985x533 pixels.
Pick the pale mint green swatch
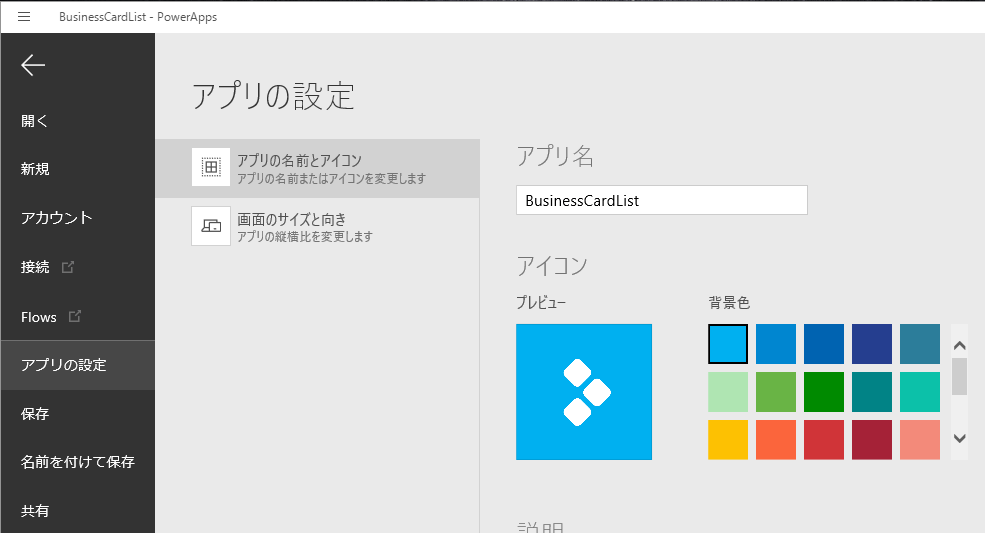point(728,392)
